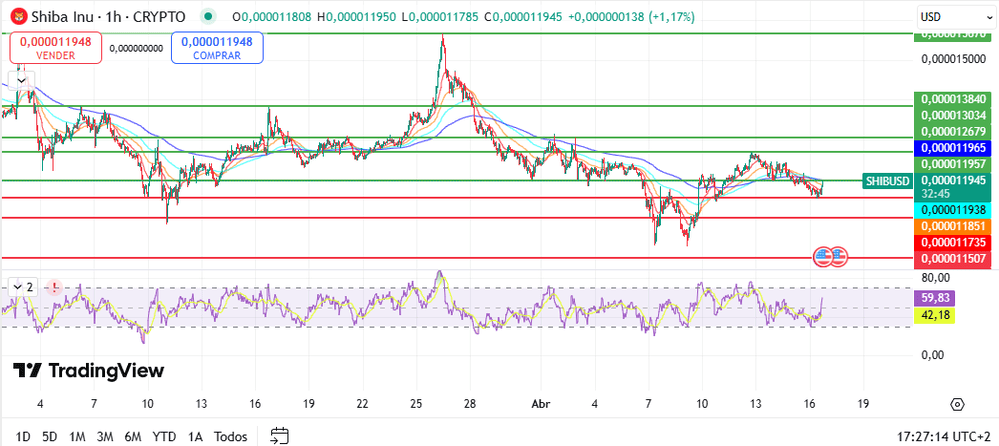The image size is (999, 446).
Task: Select the 6M time range
Action: [x=133, y=436]
